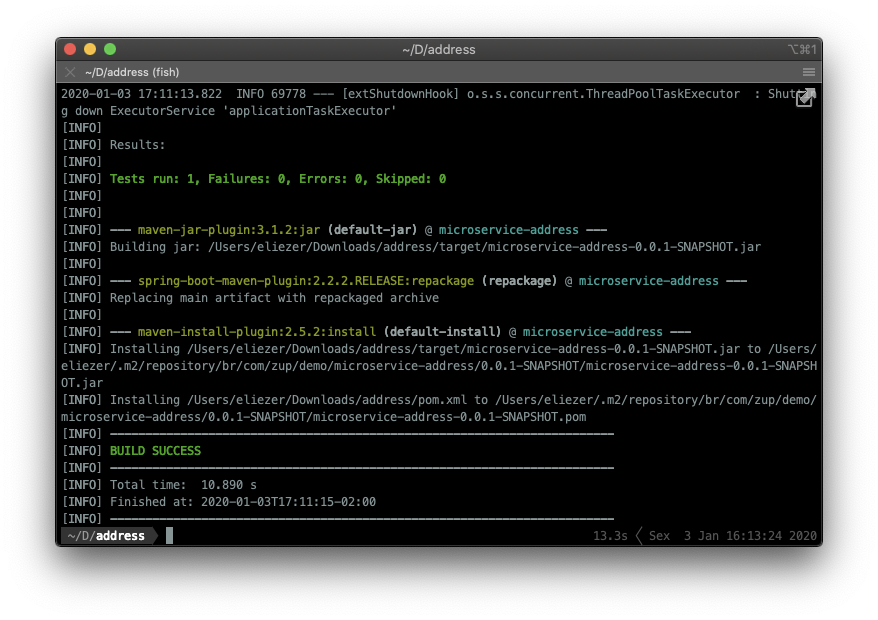
Task: Click the 'Tests run: 1, Failures: 0' line
Action: [x=278, y=179]
